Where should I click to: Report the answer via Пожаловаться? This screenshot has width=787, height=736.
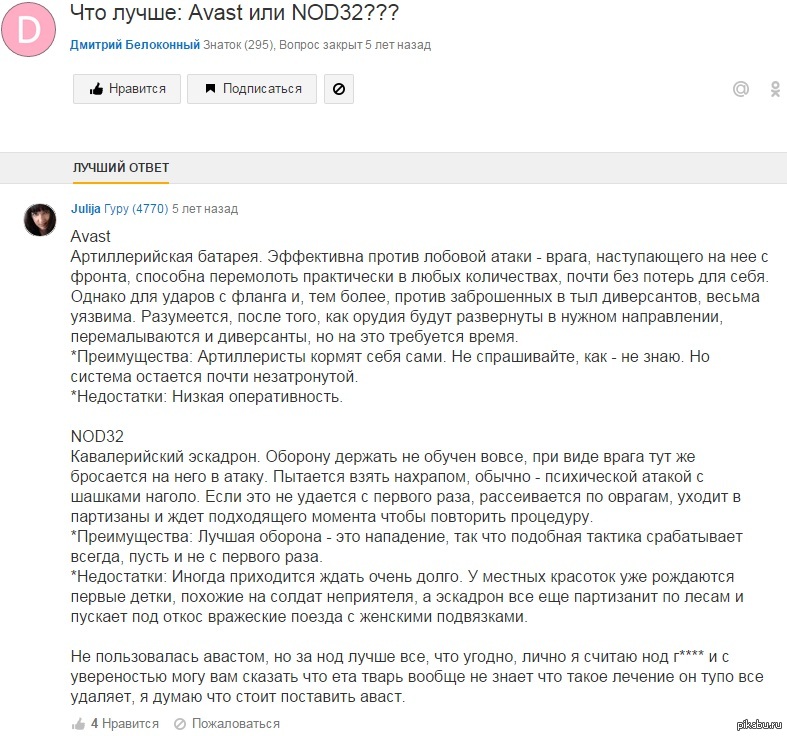point(227,723)
